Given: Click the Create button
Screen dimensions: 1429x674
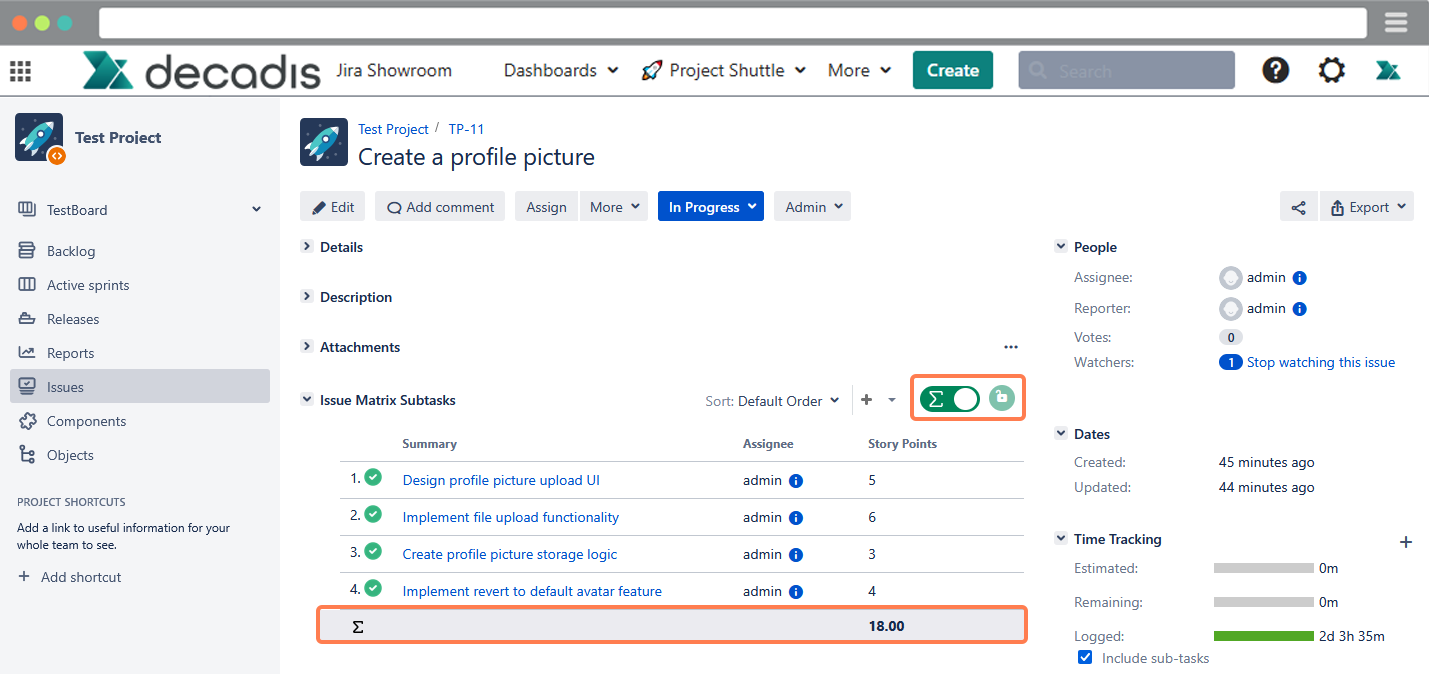Looking at the screenshot, I should pyautogui.click(x=952, y=70).
